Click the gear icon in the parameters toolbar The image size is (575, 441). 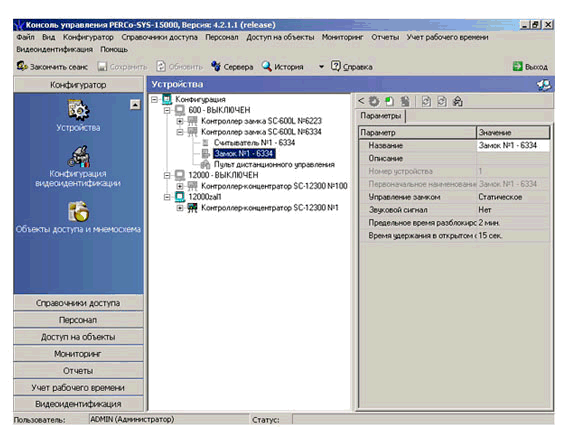point(374,102)
